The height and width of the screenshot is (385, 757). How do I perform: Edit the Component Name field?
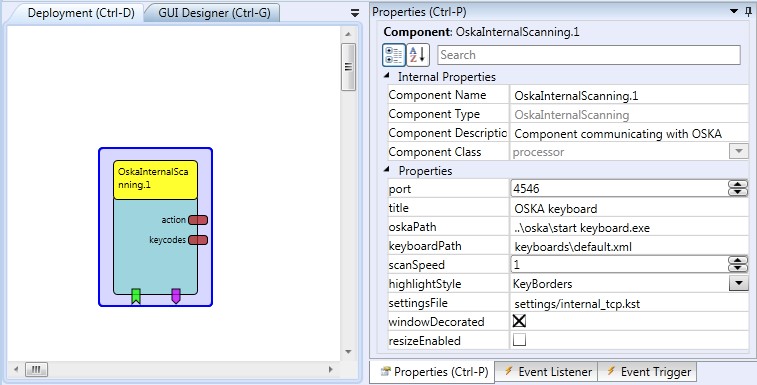[x=629, y=95]
